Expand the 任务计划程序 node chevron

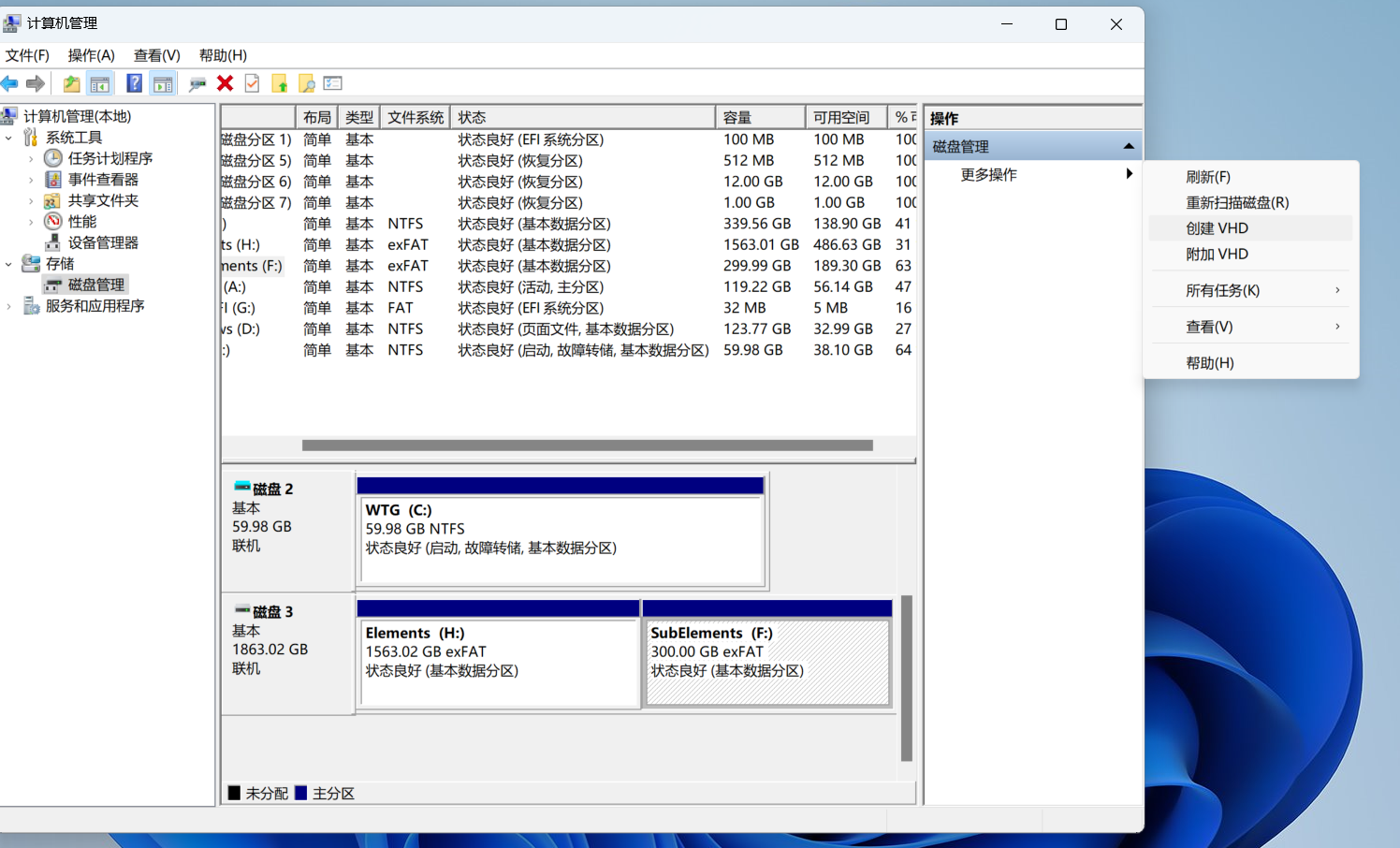(31, 159)
